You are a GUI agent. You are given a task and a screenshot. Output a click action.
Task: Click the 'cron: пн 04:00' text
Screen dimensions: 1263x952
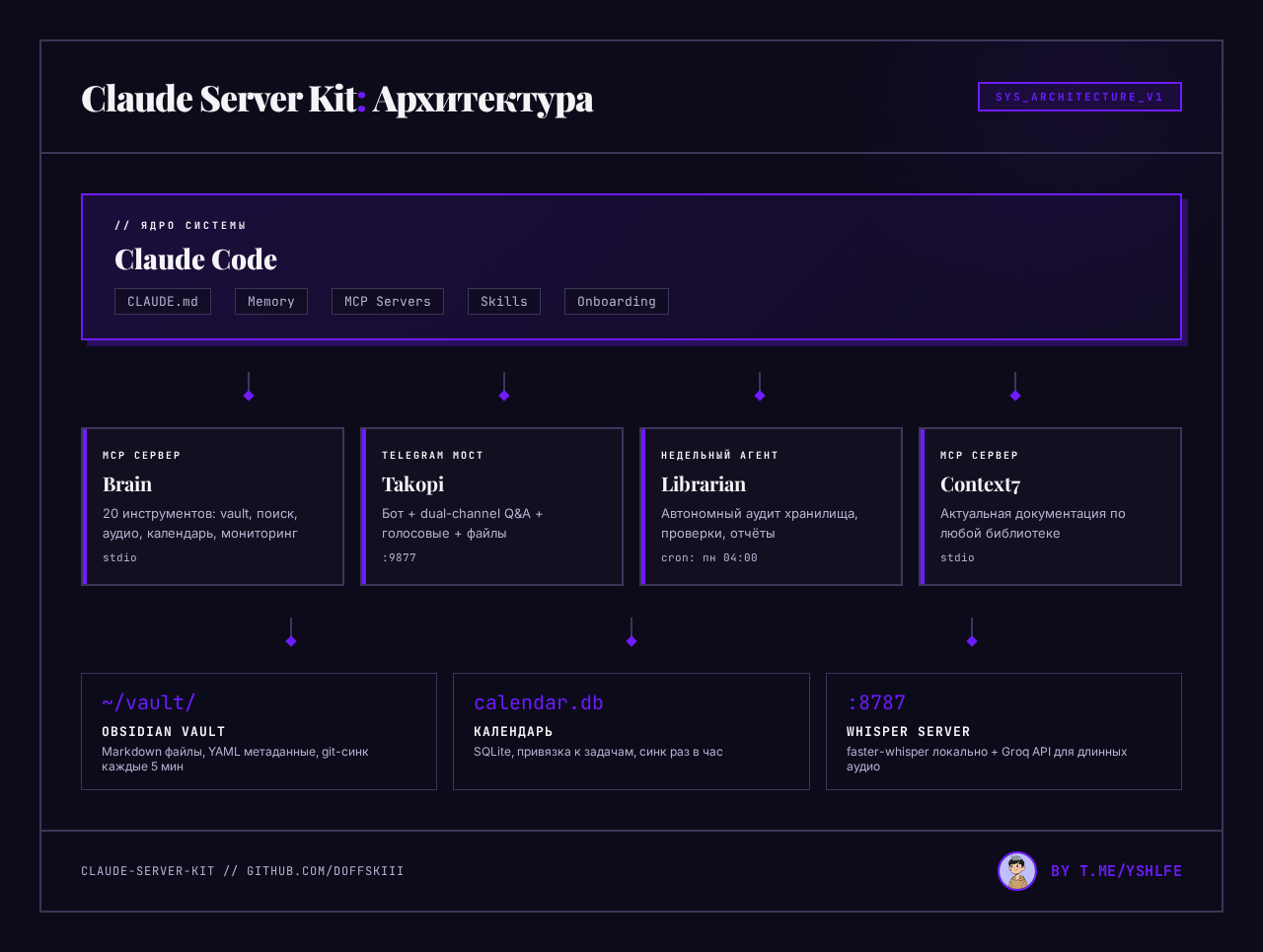(709, 557)
